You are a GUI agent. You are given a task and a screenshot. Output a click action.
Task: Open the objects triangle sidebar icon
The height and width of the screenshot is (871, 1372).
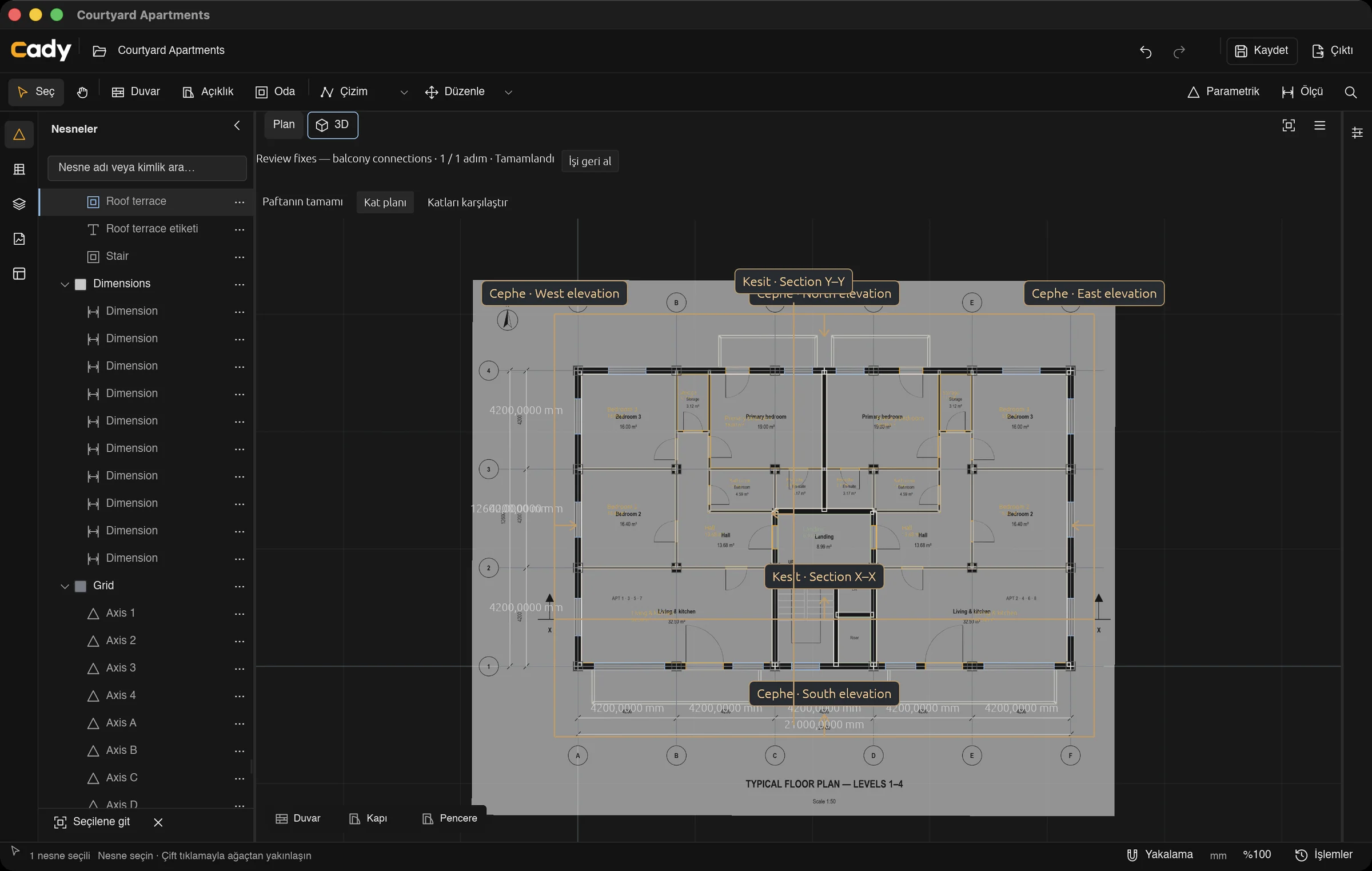[x=19, y=134]
